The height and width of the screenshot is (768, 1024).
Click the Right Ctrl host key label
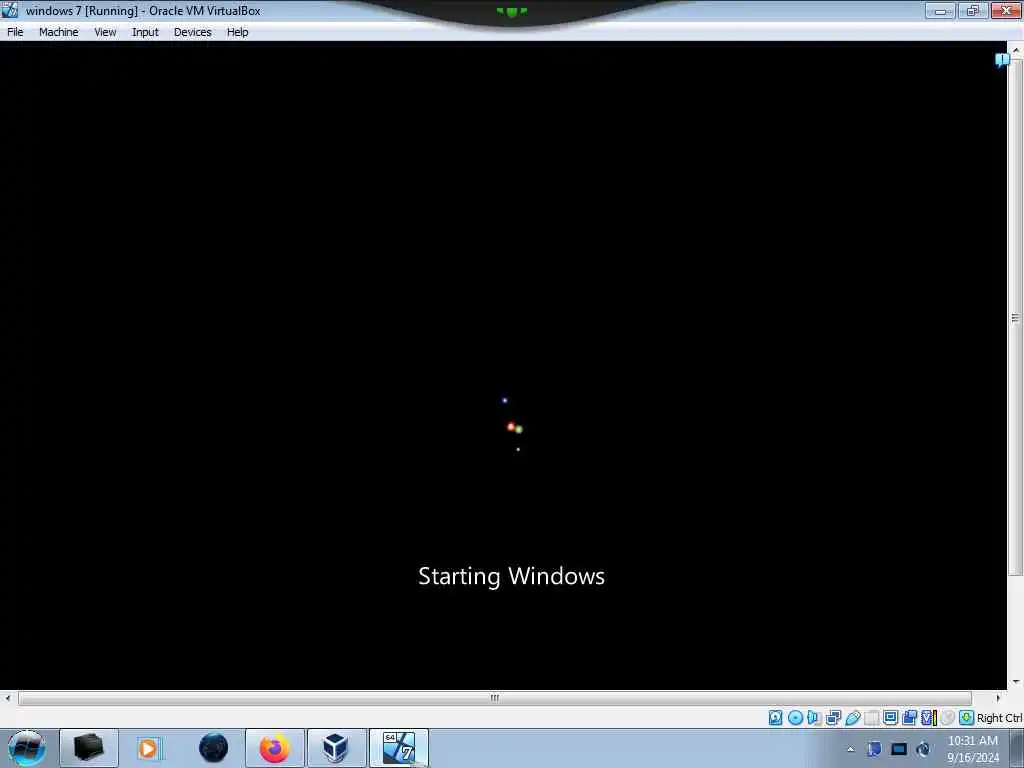pyautogui.click(x=999, y=718)
